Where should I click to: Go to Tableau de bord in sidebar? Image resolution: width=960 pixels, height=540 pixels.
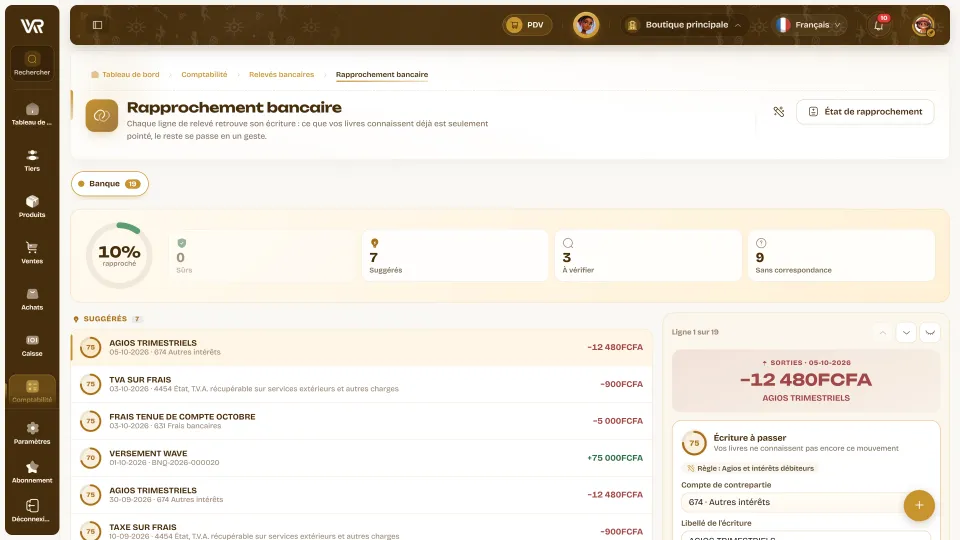tap(32, 114)
